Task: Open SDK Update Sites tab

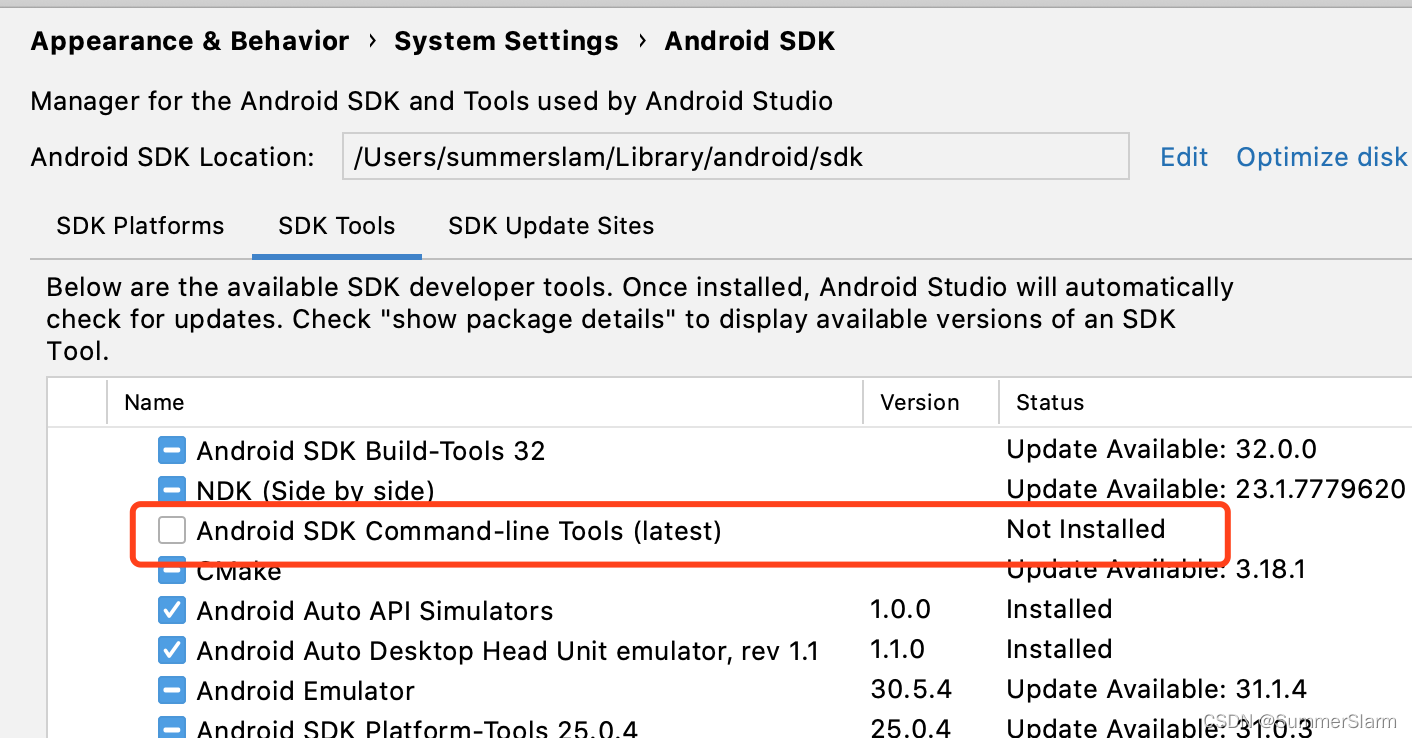Action: (551, 226)
